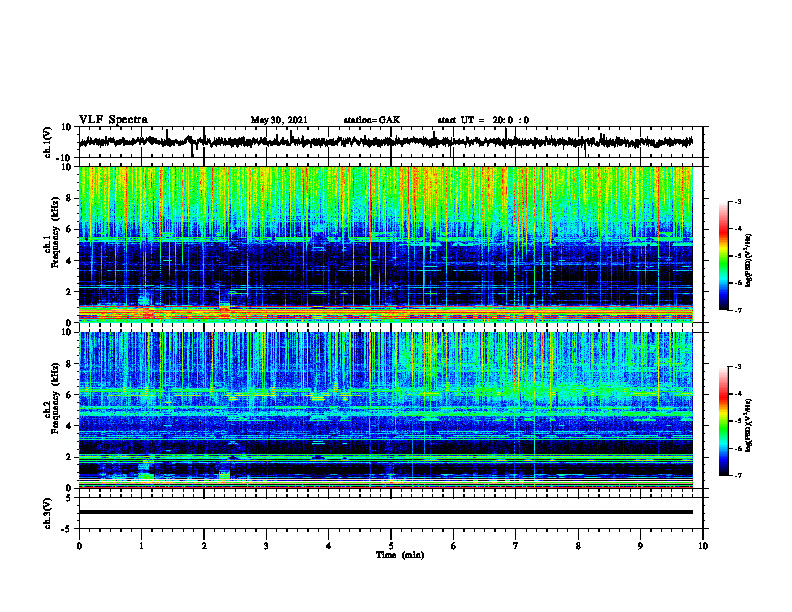This screenshot has width=792, height=612.
Task: Click the ch.1 spectrogram colorbar
Action: click(724, 256)
